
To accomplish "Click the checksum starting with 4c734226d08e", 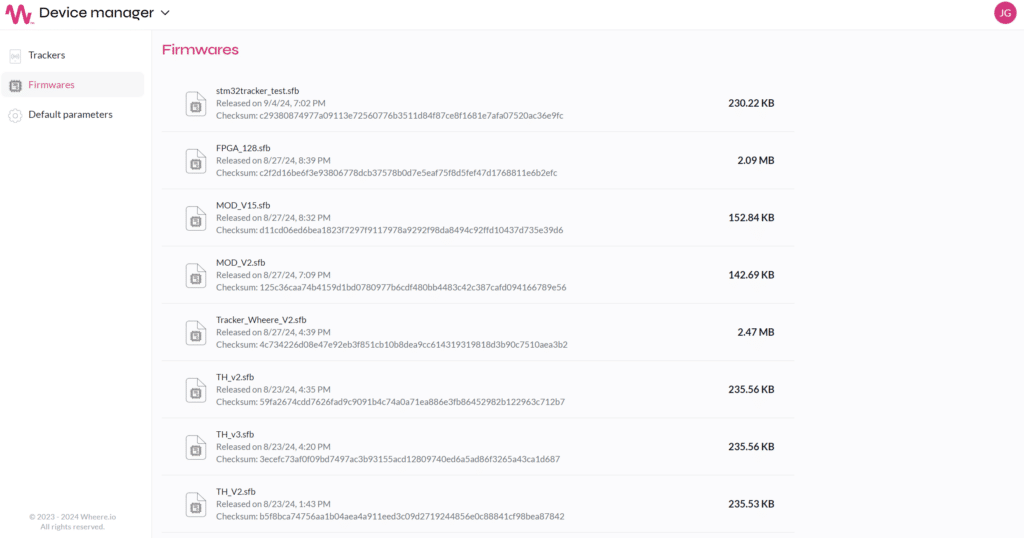I will 392,345.
